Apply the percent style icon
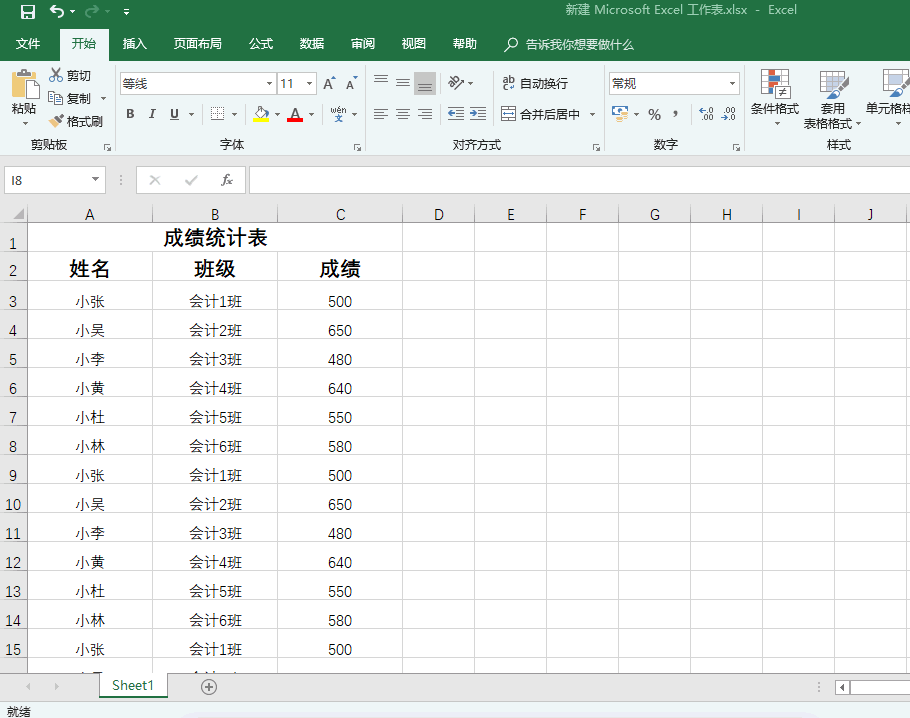Screen dimensions: 910x718 coord(654,114)
